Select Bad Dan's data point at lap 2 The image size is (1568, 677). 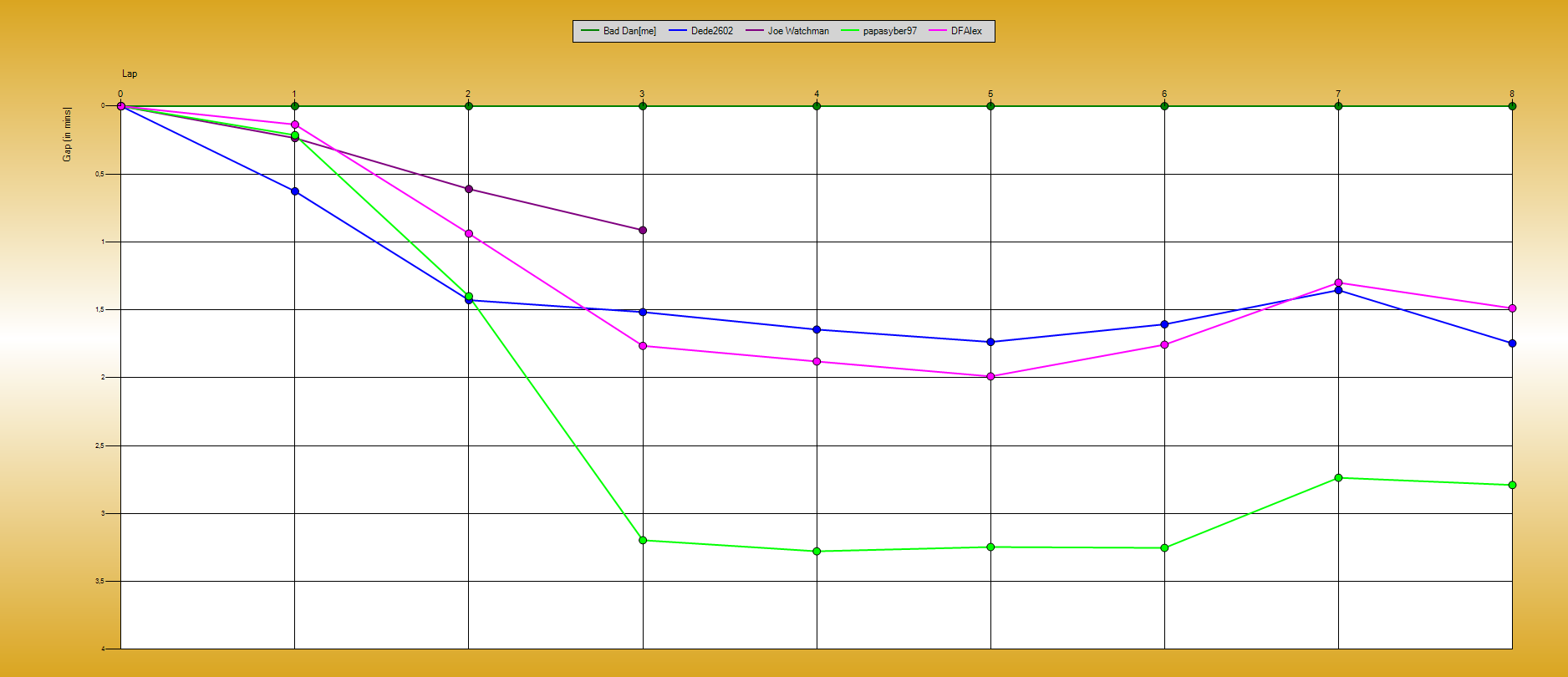tap(469, 106)
